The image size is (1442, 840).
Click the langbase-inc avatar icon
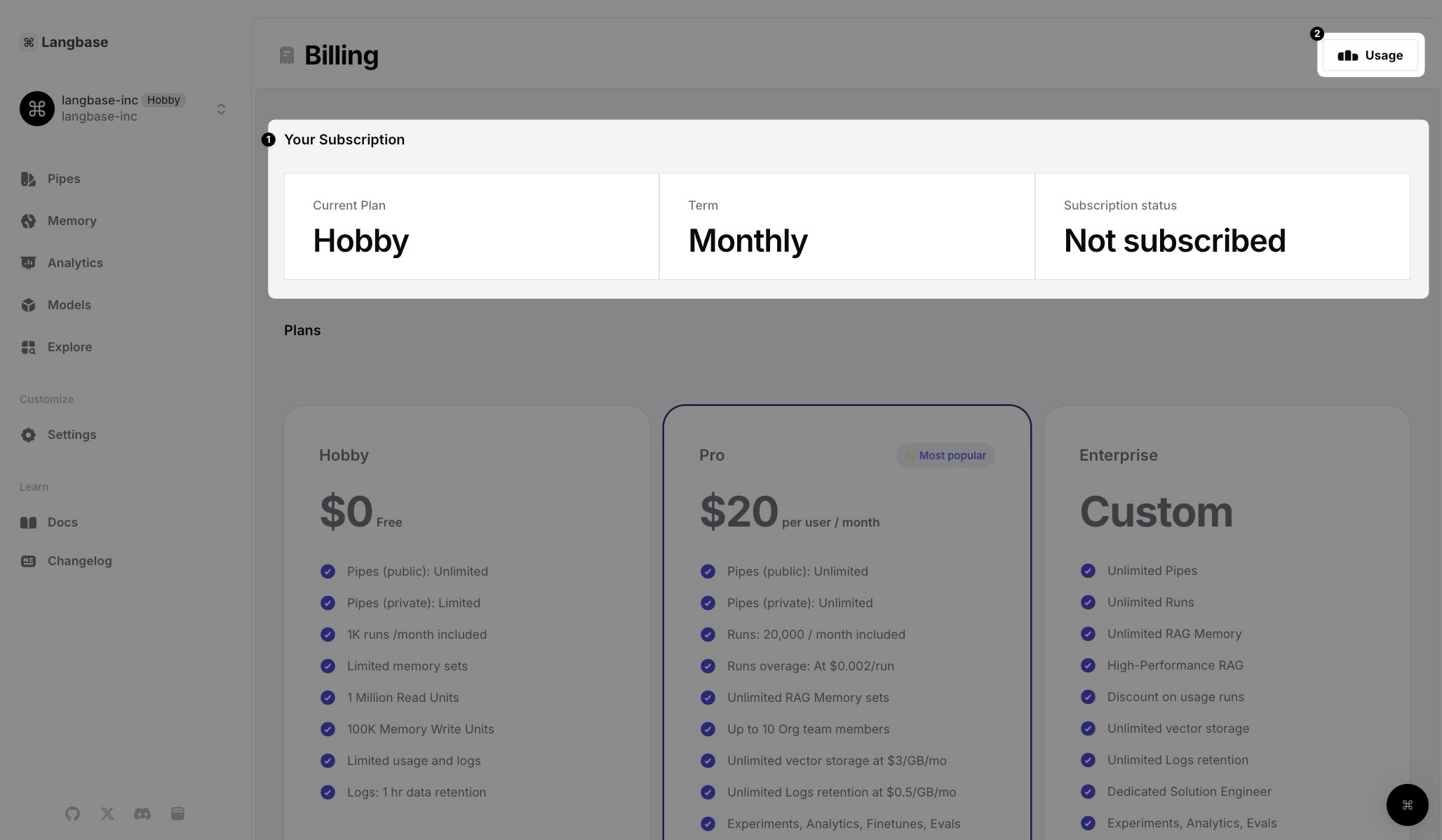point(37,109)
